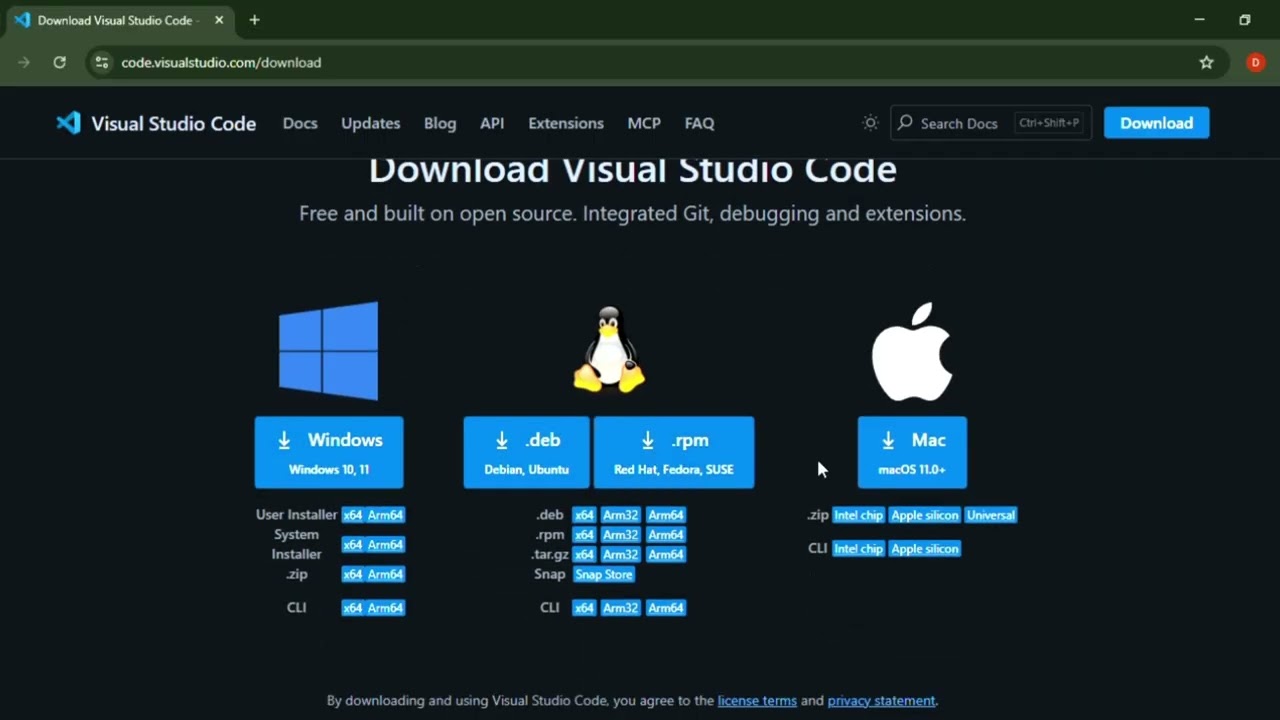Select Intel chip for Mac .zip
The image size is (1280, 720).
(x=859, y=515)
